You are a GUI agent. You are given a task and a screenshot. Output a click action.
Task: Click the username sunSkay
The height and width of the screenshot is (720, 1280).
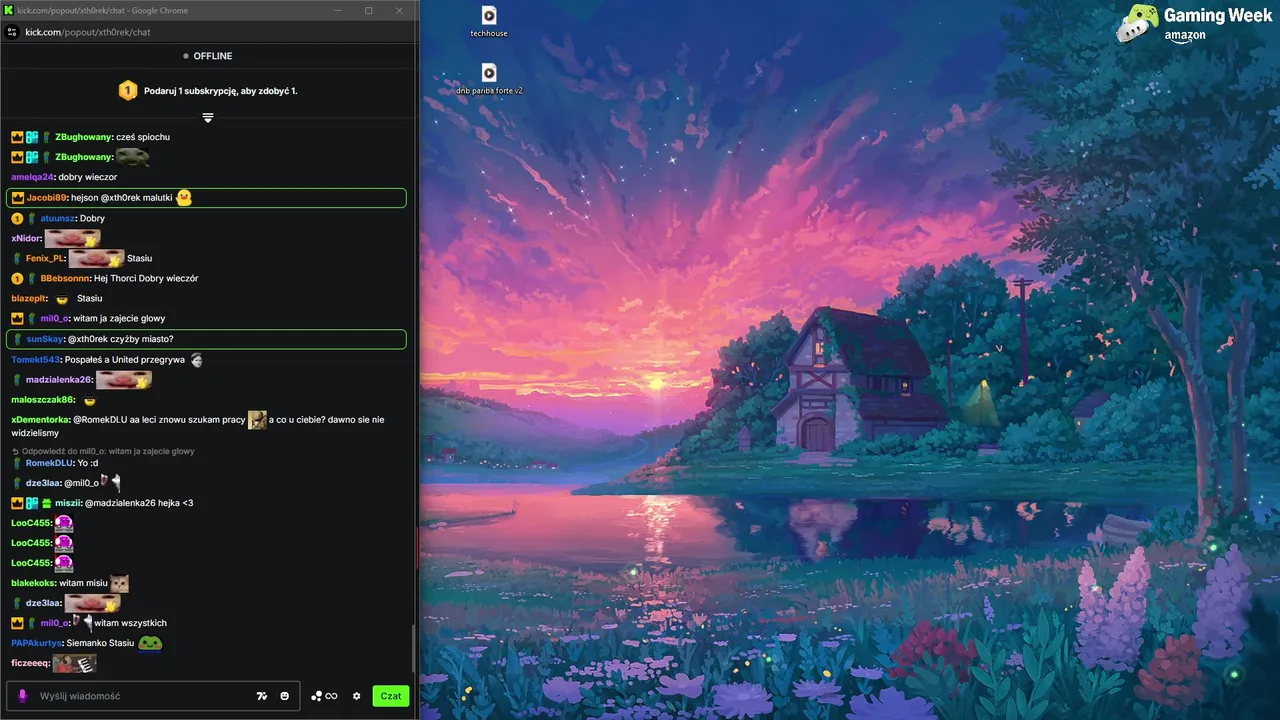45,339
